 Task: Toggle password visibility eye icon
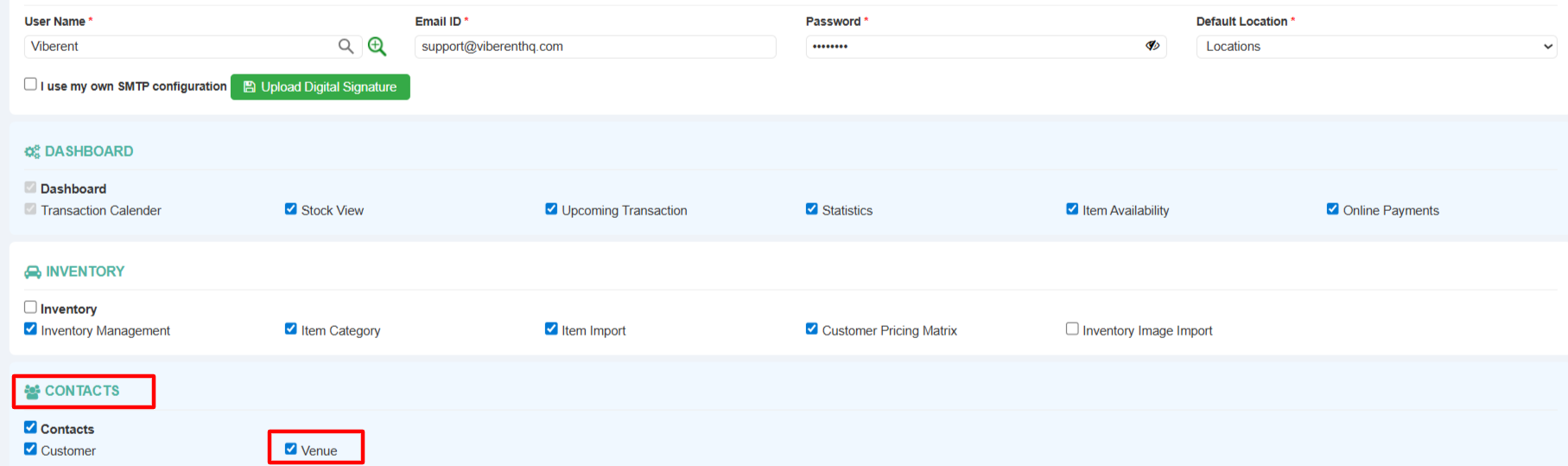pos(1152,46)
